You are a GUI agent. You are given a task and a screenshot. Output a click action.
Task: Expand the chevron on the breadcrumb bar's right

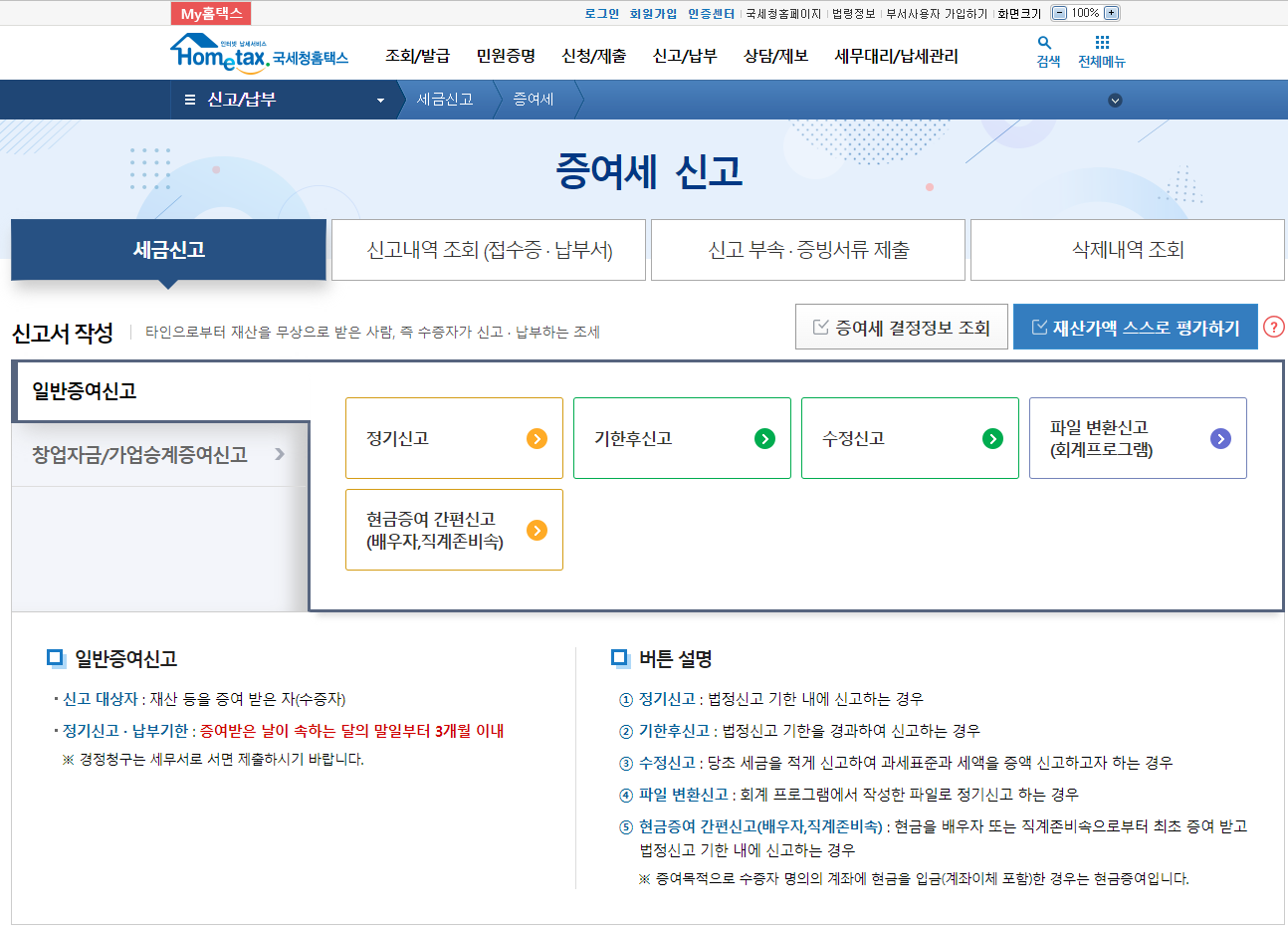pyautogui.click(x=1115, y=100)
